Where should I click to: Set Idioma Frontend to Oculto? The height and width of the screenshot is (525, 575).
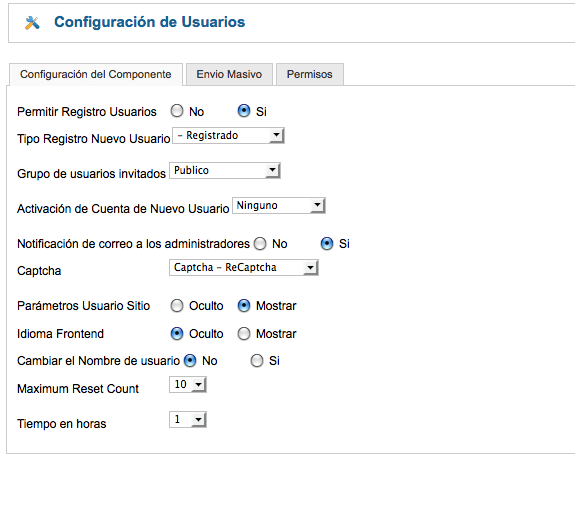[x=177, y=334]
